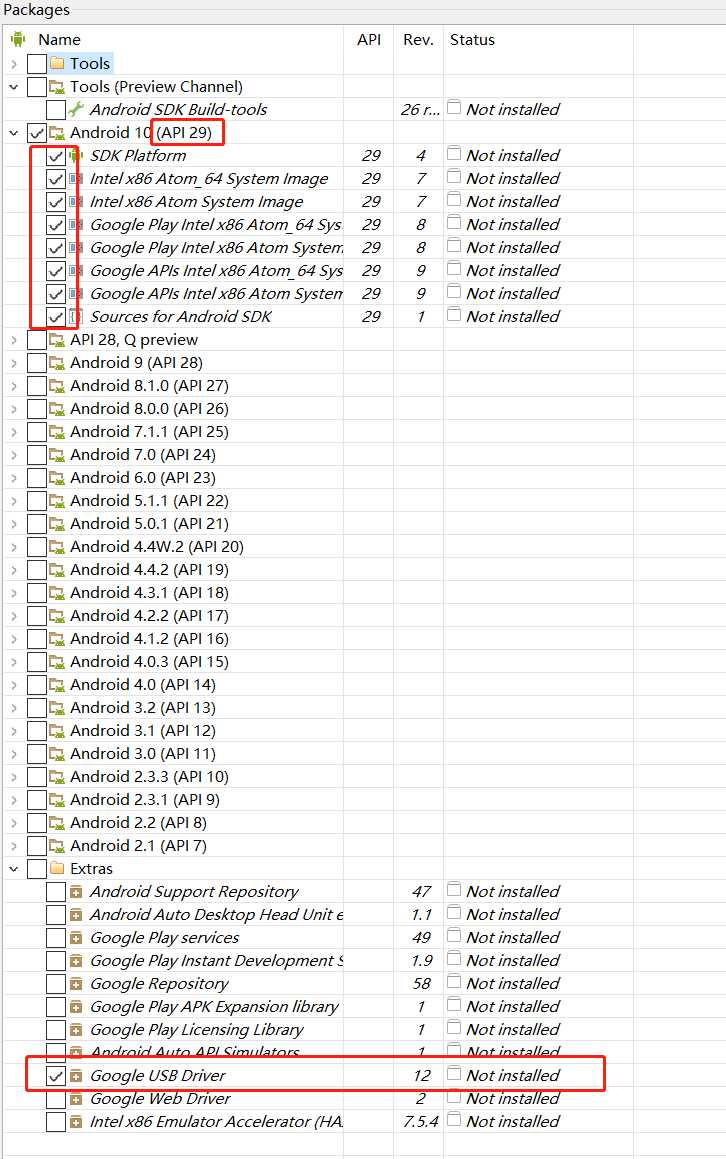
Task: Sort by the API column header
Action: [369, 39]
